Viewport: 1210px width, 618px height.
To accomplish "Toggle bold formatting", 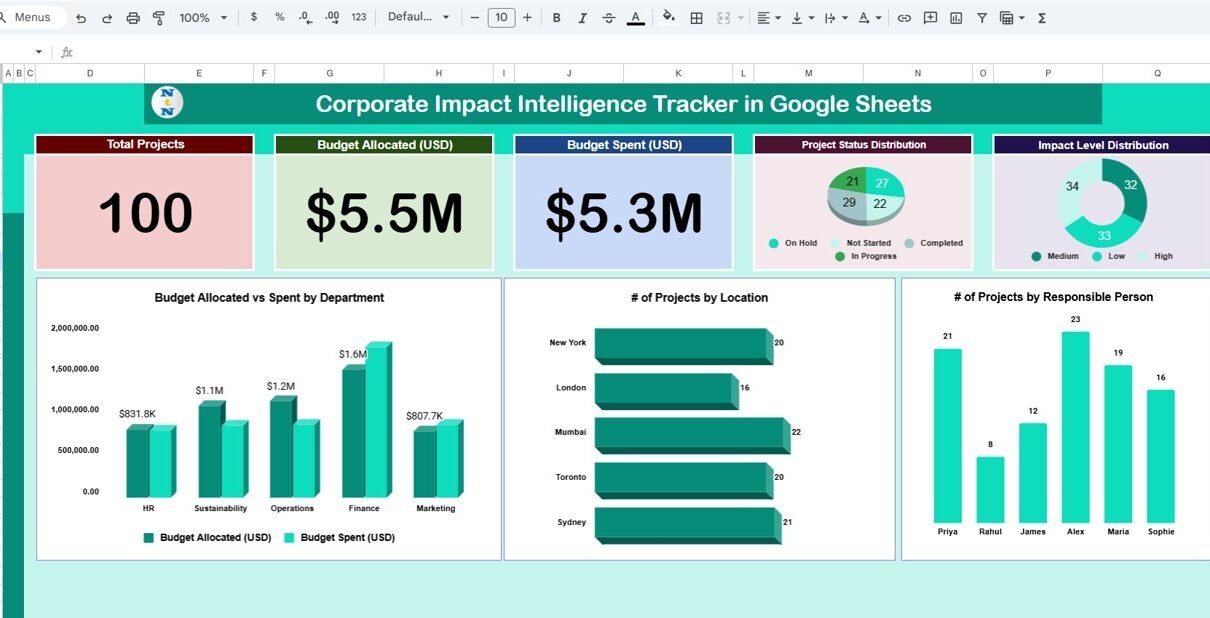I will coord(556,18).
